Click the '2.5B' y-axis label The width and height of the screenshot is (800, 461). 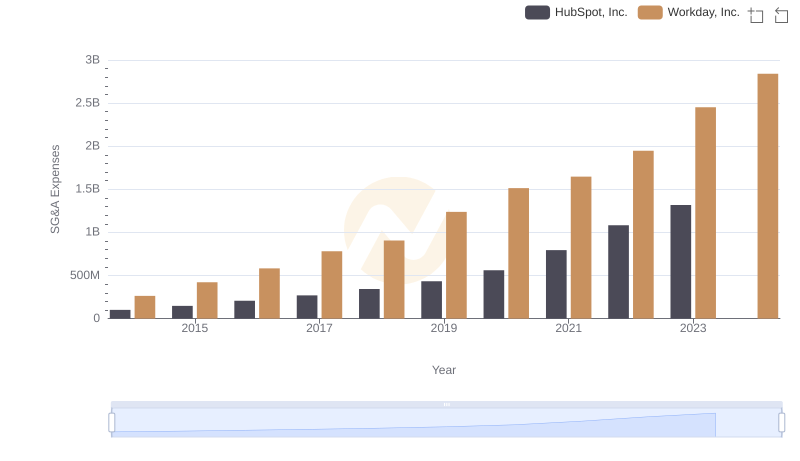(88, 103)
